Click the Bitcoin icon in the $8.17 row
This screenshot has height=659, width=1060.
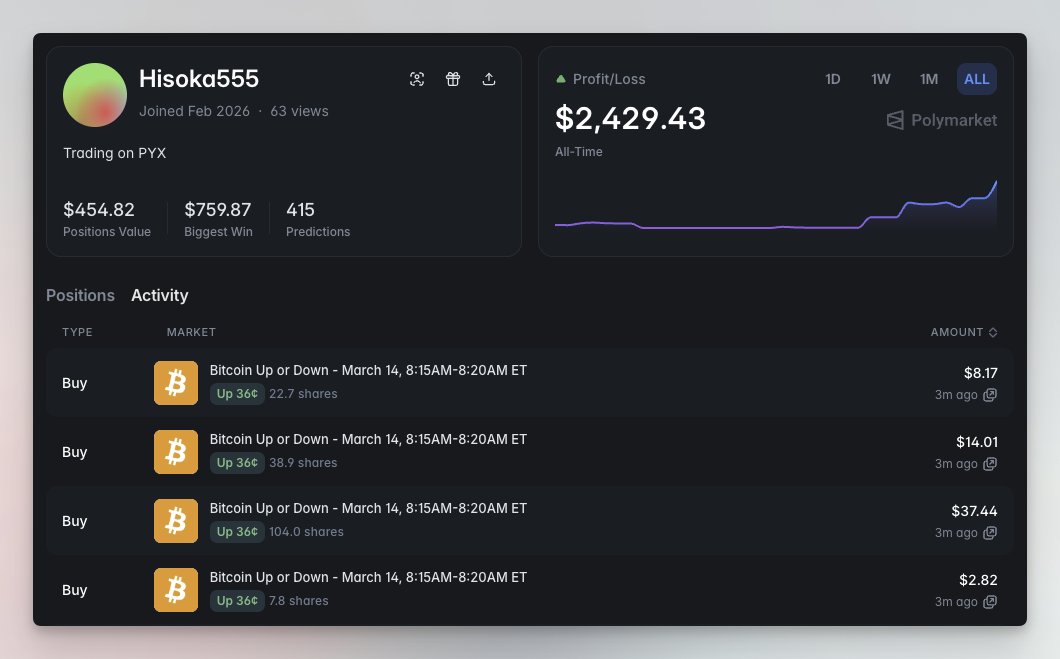pyautogui.click(x=176, y=383)
